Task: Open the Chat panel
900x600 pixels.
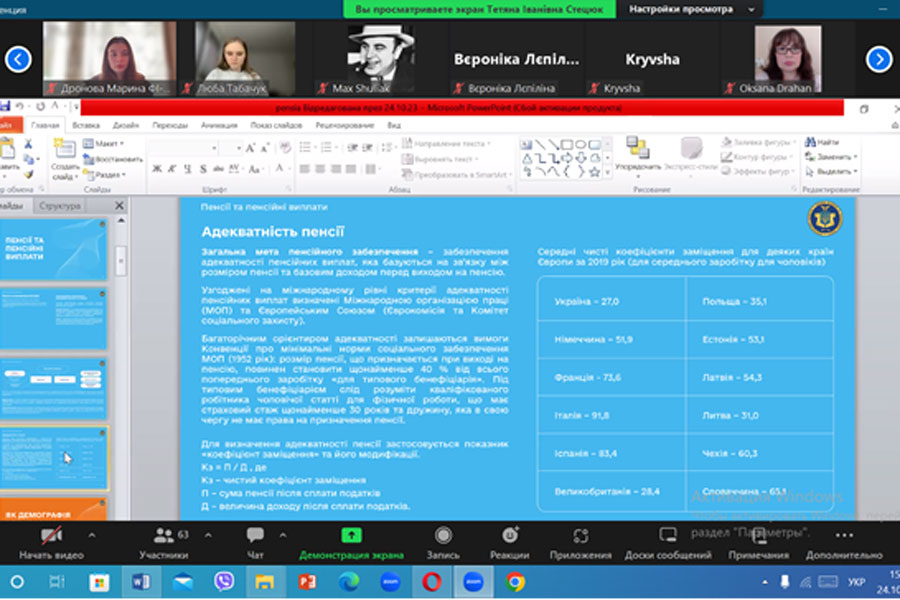Action: point(255,535)
